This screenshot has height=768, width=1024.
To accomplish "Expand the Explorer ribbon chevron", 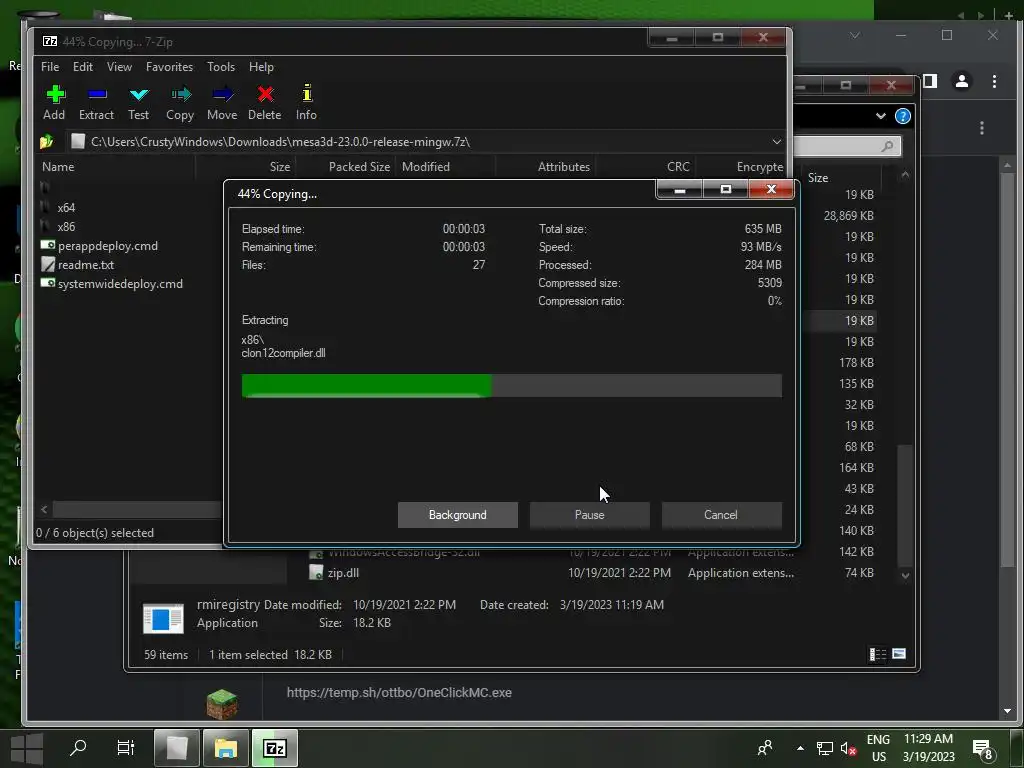I will point(880,116).
